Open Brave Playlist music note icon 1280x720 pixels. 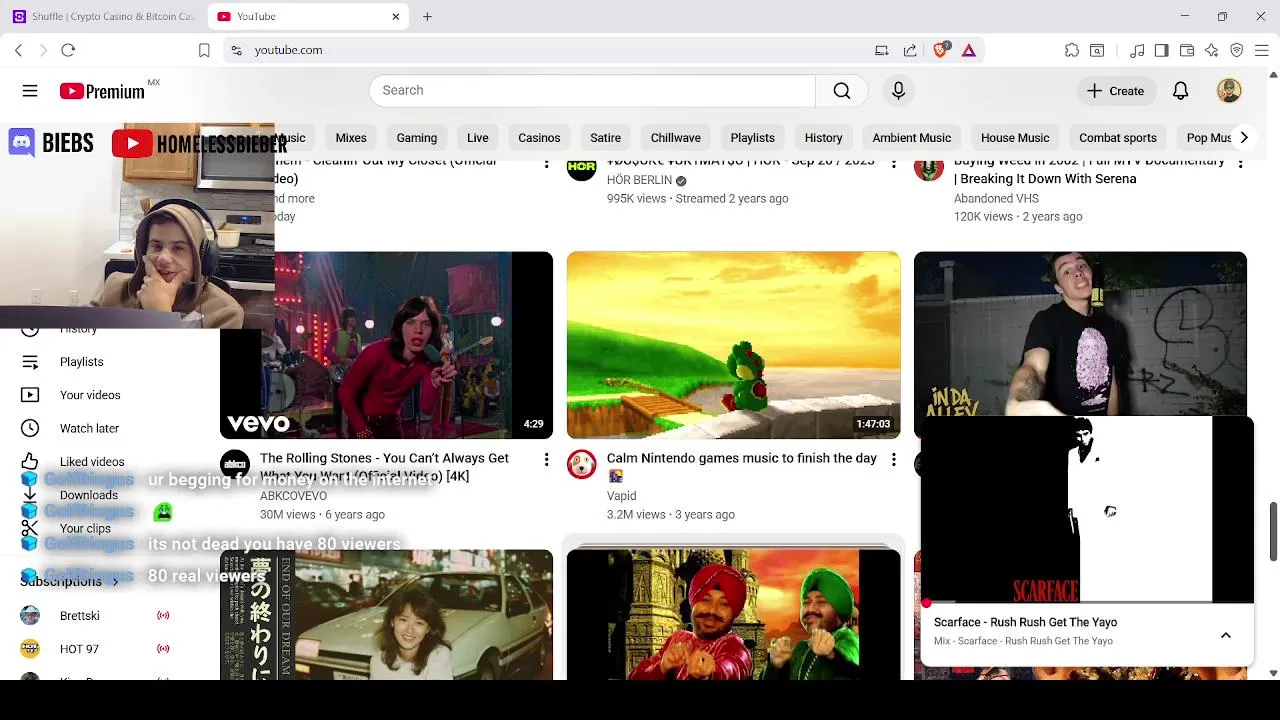click(x=1137, y=50)
